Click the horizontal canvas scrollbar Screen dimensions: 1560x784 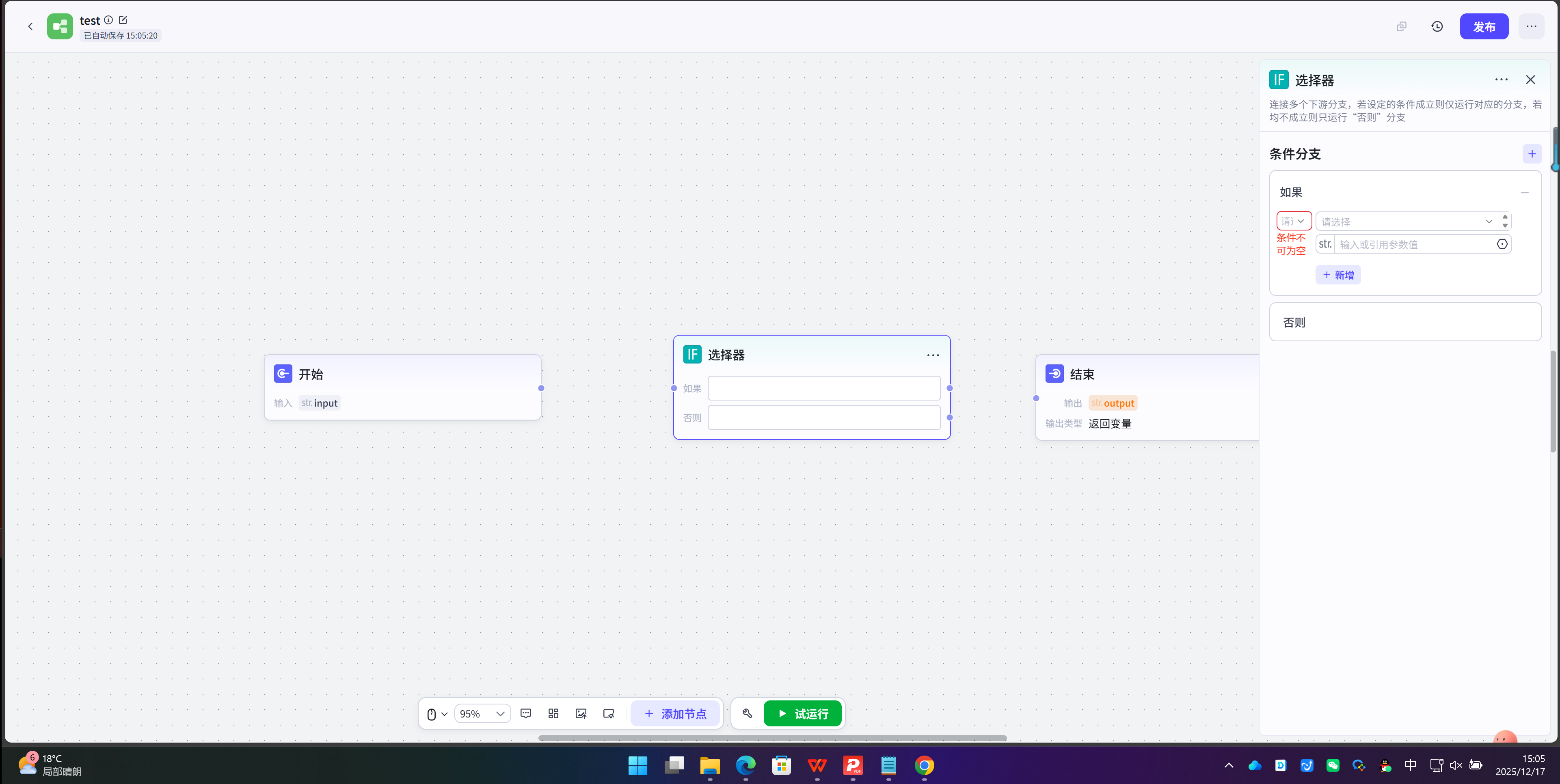772,738
